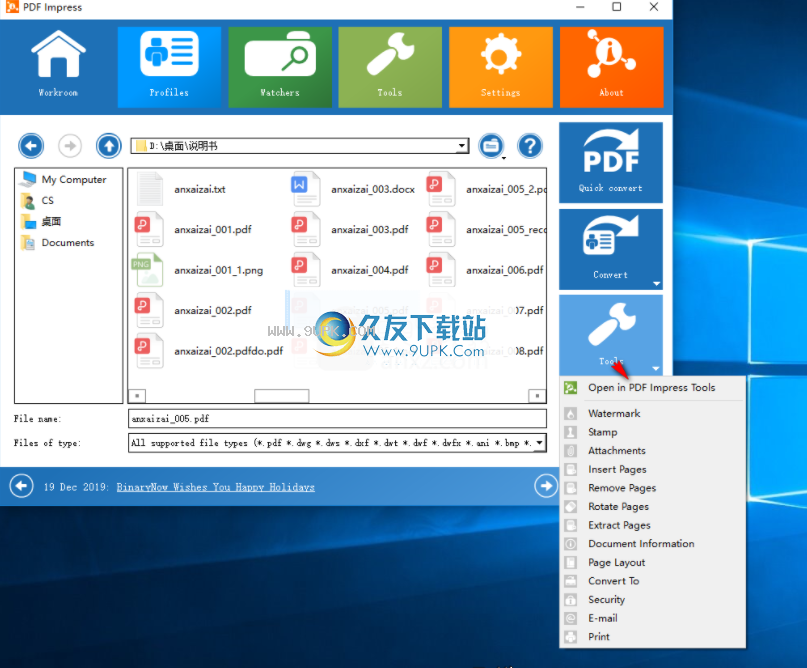Click the Tools wrench side button
This screenshot has width=807, height=668.
[611, 335]
